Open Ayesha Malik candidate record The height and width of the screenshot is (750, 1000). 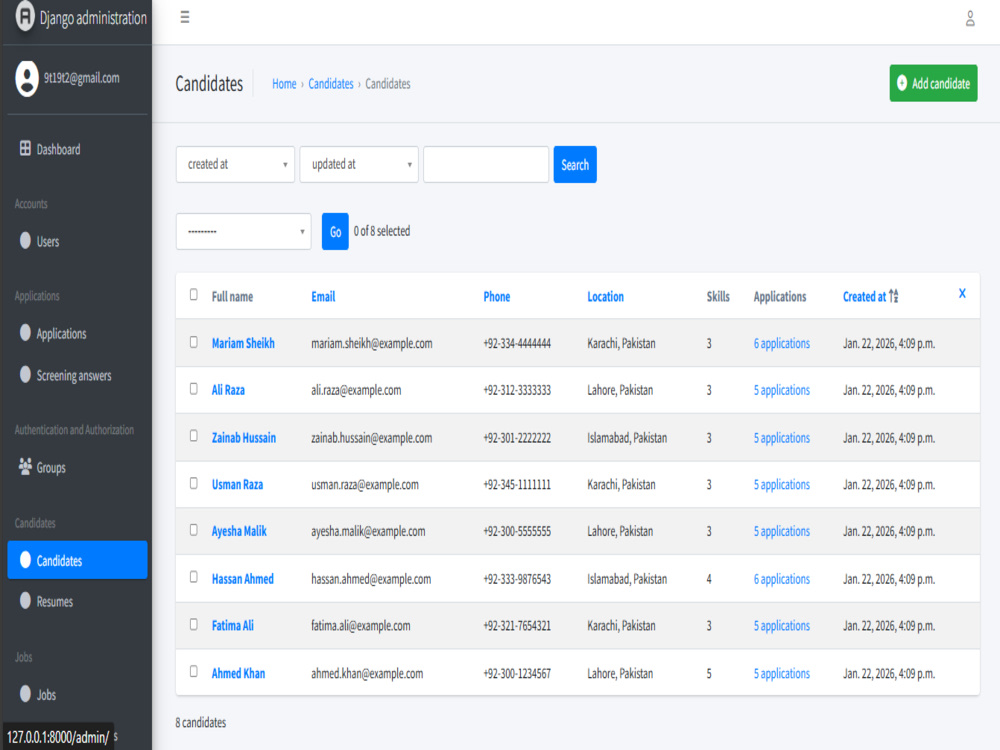pyautogui.click(x=239, y=531)
